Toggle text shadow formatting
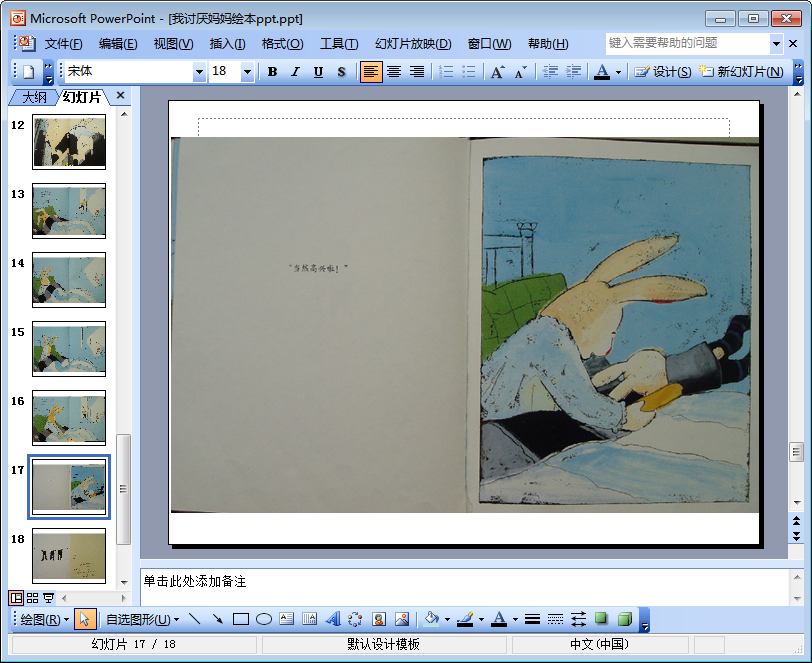Image resolution: width=812 pixels, height=663 pixels. click(341, 71)
